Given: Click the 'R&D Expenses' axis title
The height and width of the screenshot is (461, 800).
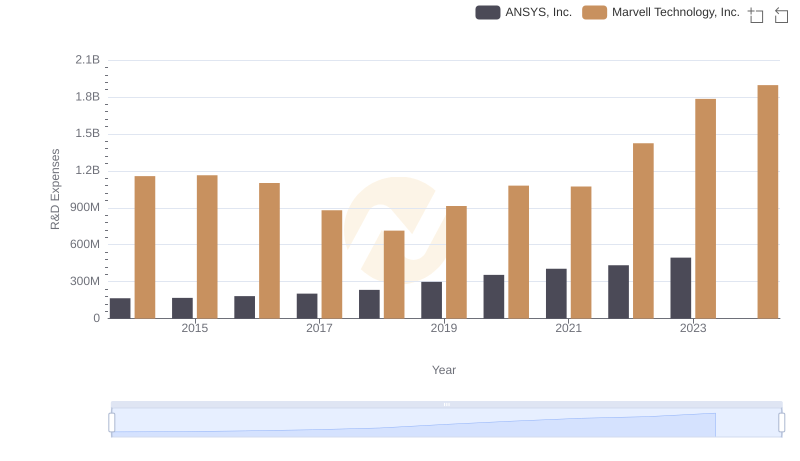Looking at the screenshot, I should pos(55,189).
